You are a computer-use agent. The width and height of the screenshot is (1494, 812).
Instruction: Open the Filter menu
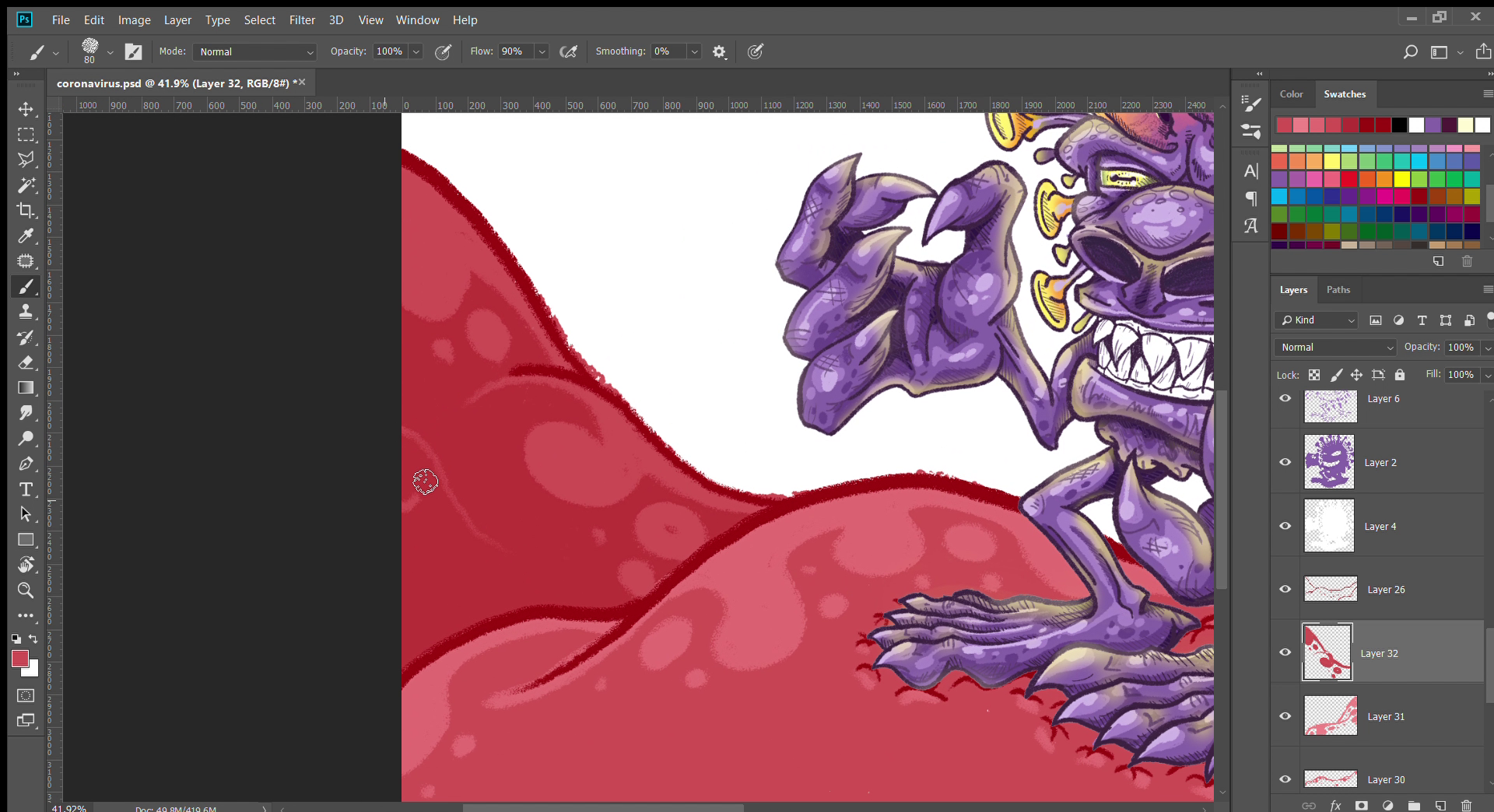tap(302, 20)
